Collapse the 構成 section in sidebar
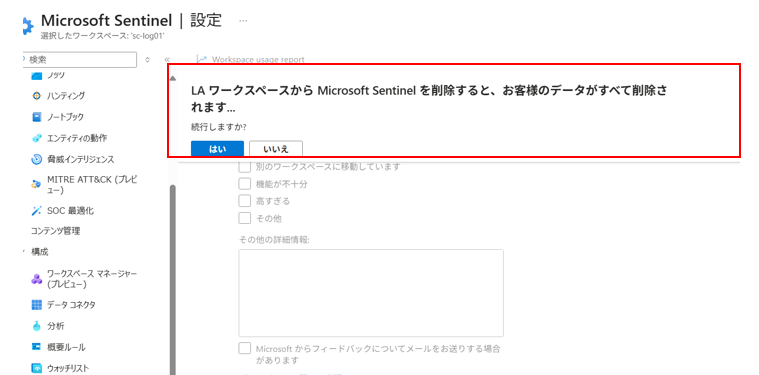The image size is (759, 375). click(24, 252)
